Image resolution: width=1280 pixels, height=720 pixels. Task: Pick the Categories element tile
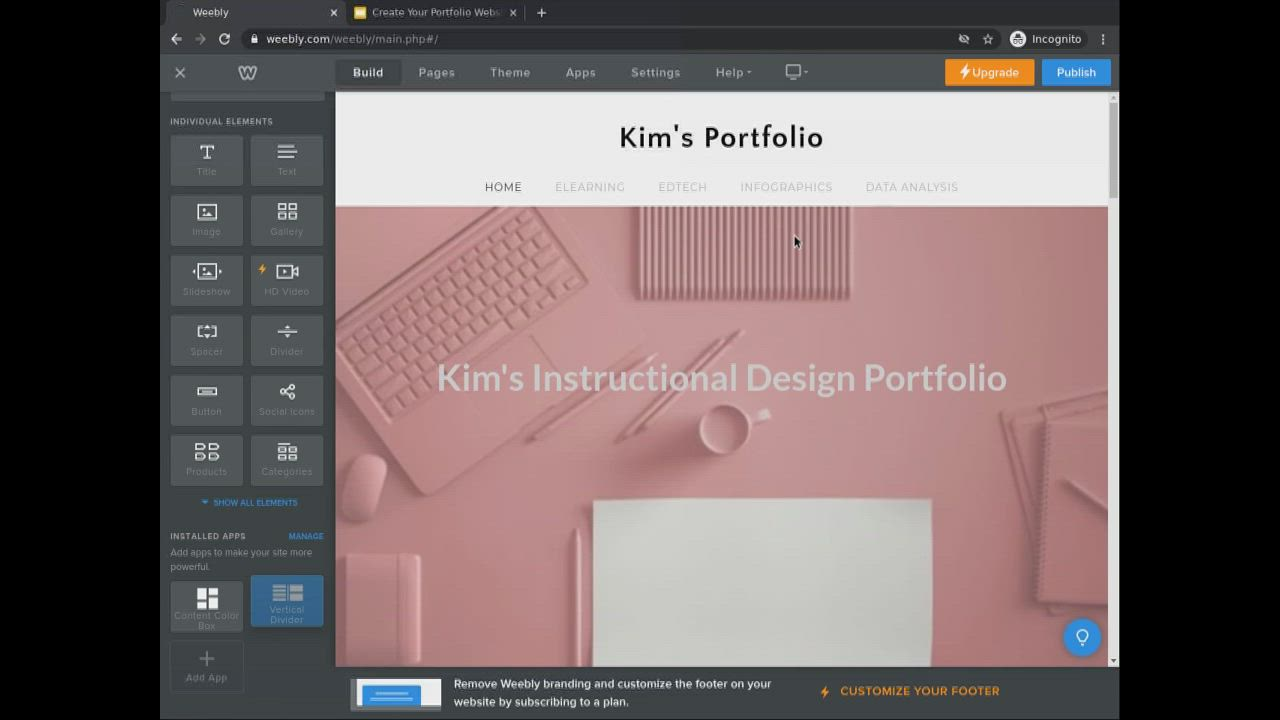pos(287,460)
